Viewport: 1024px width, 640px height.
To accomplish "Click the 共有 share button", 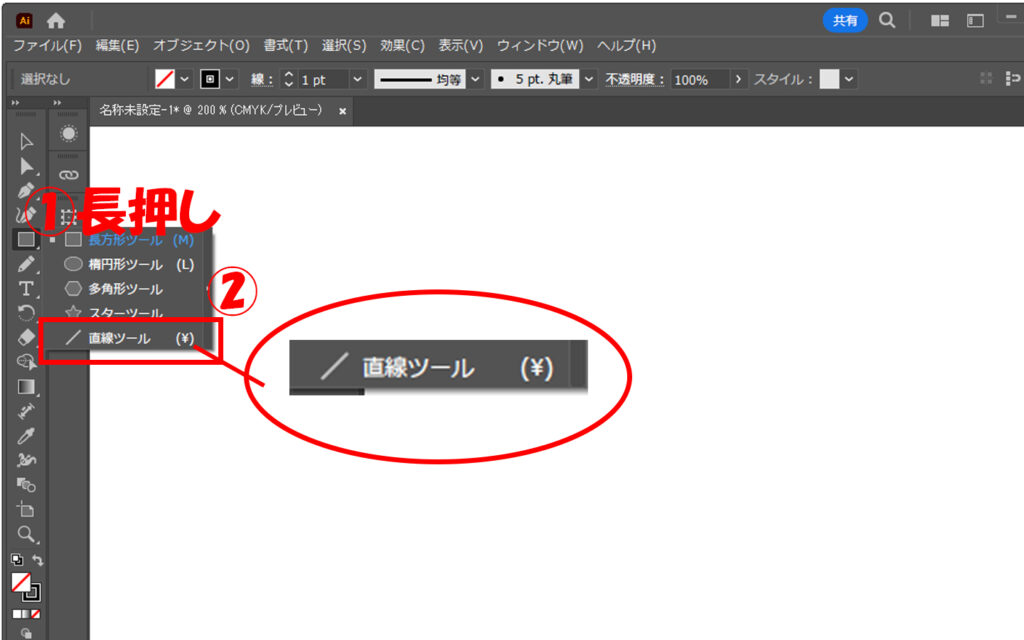I will (x=845, y=20).
